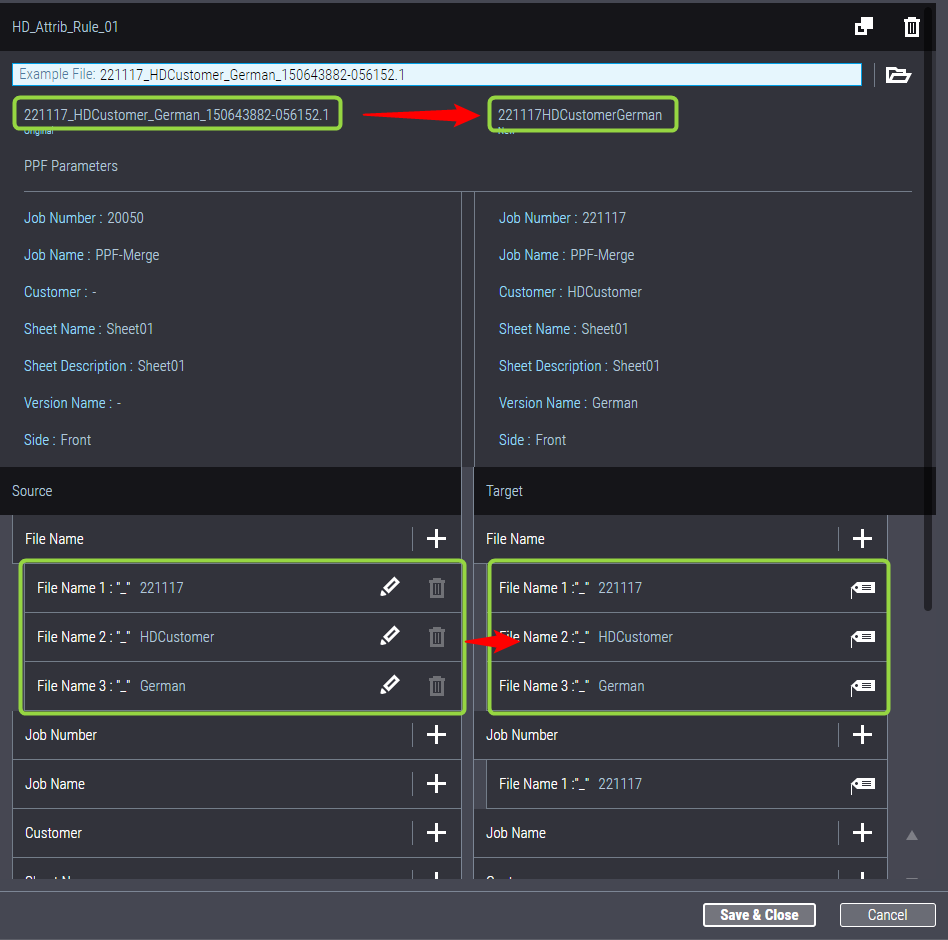The width and height of the screenshot is (948, 940).
Task: Edit source File Name 1 with pencil icon
Action: [390, 588]
